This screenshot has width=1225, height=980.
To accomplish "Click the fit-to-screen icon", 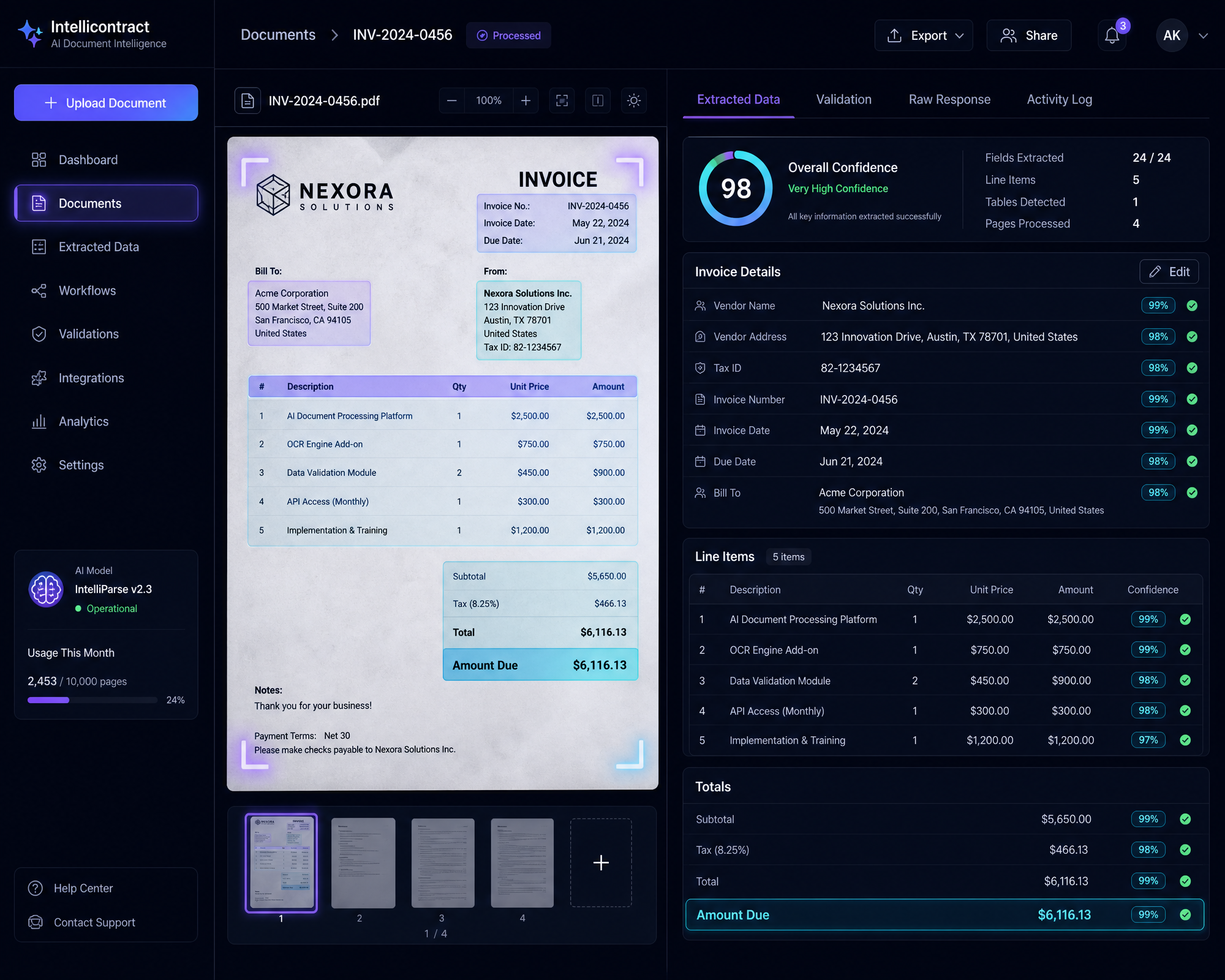I will (562, 100).
